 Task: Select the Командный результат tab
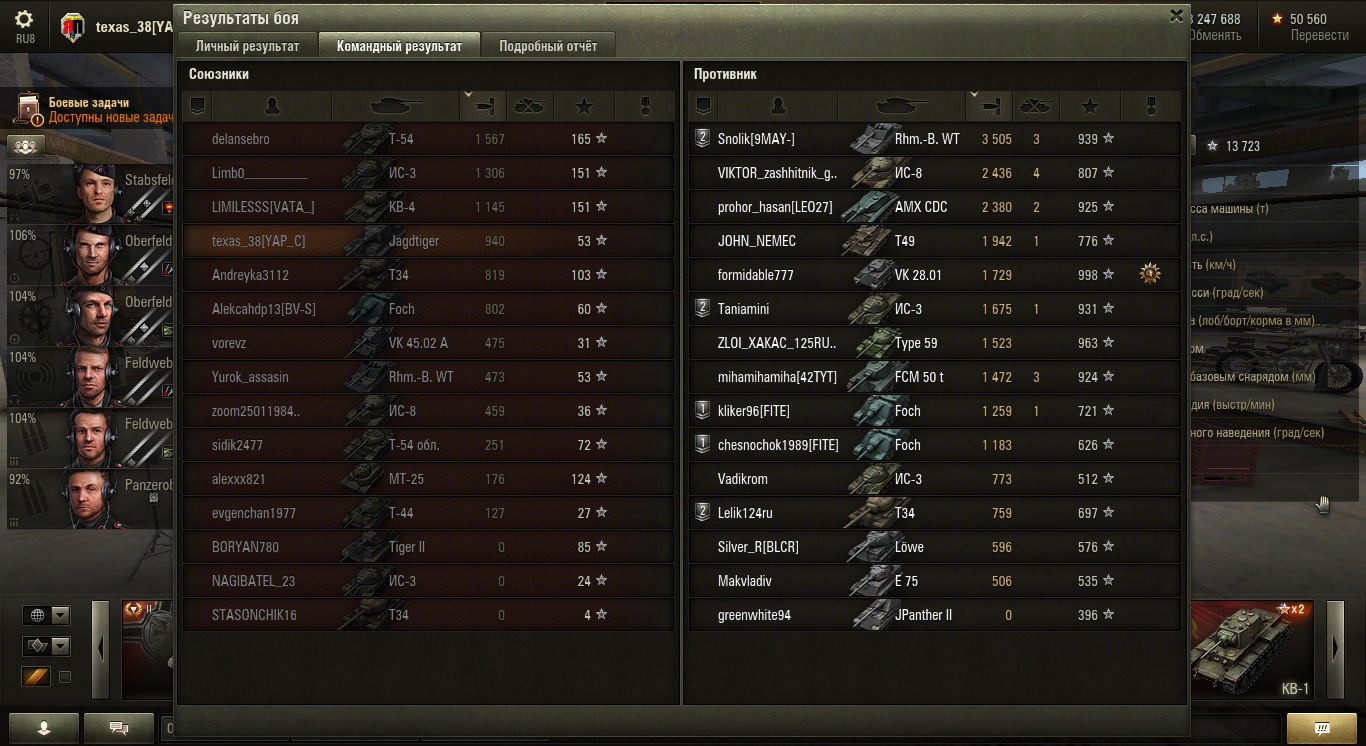[399, 46]
